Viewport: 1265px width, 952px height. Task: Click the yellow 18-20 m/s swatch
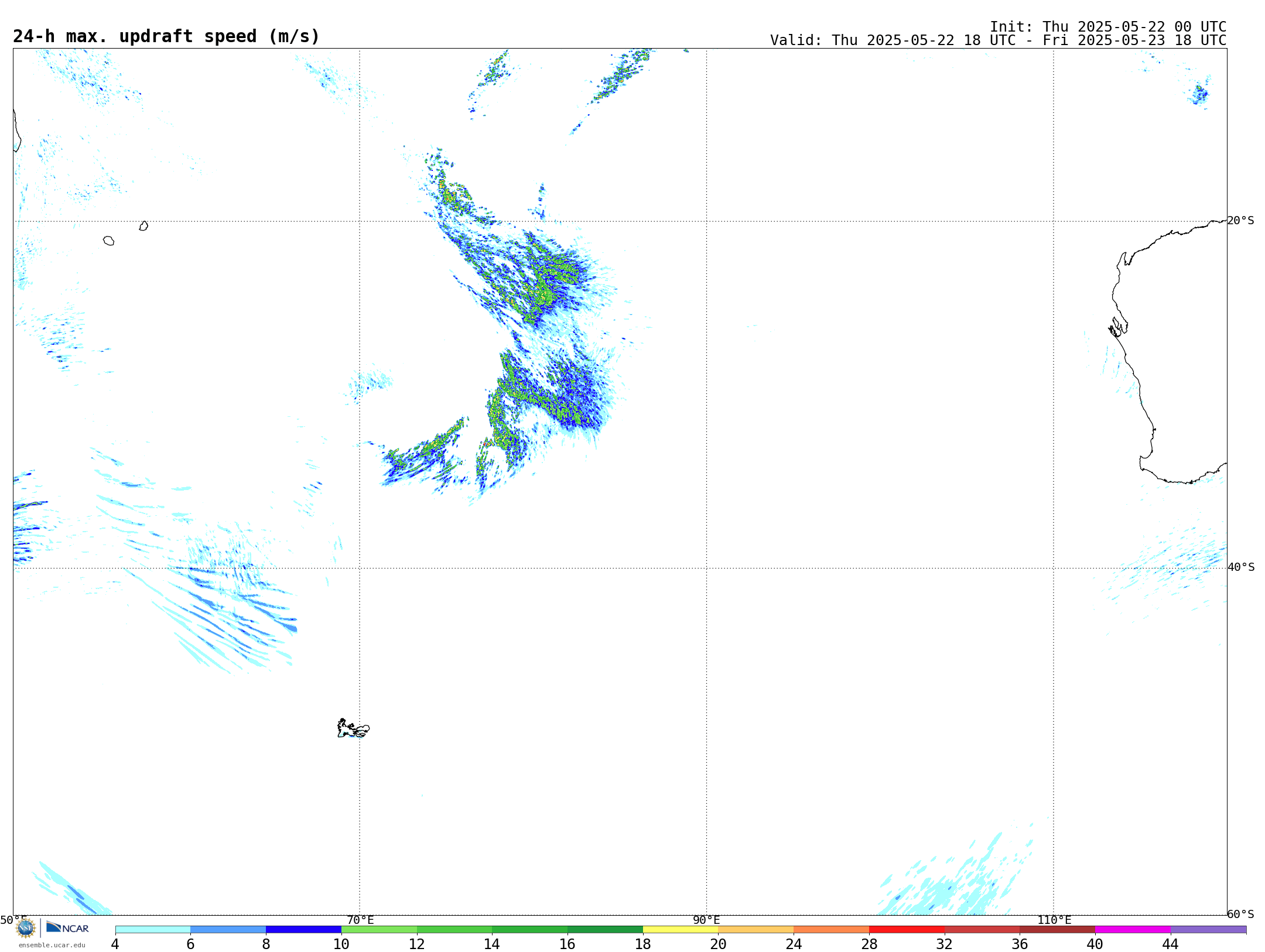[681, 930]
